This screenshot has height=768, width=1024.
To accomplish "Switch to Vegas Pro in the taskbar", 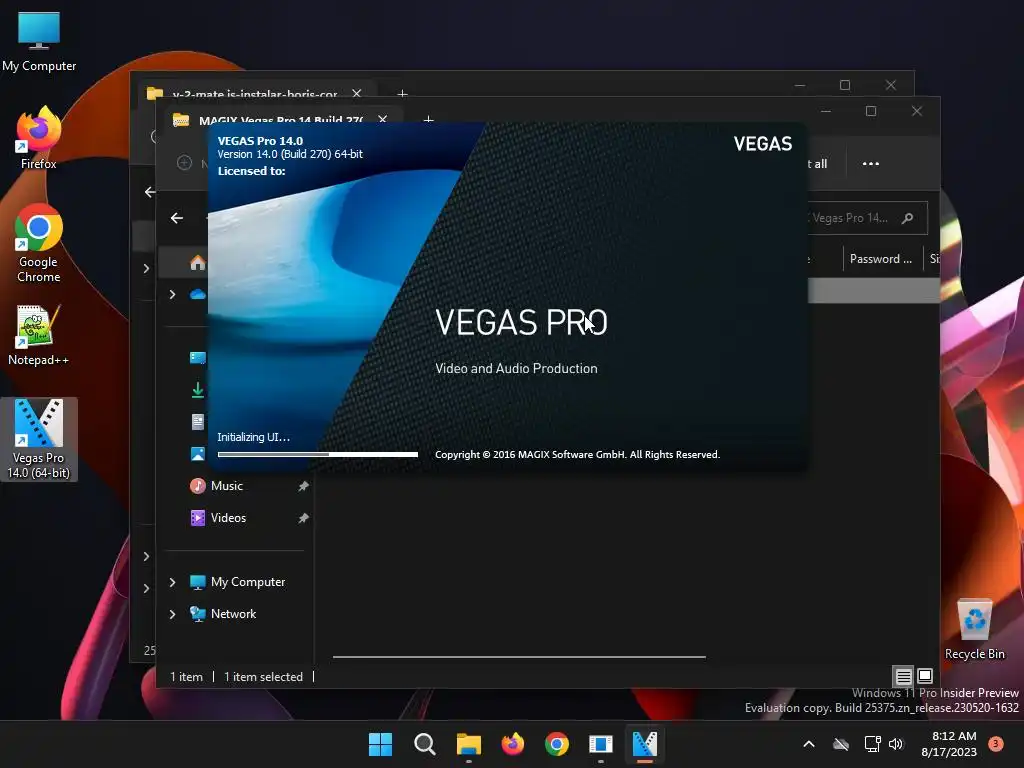I will click(x=645, y=744).
